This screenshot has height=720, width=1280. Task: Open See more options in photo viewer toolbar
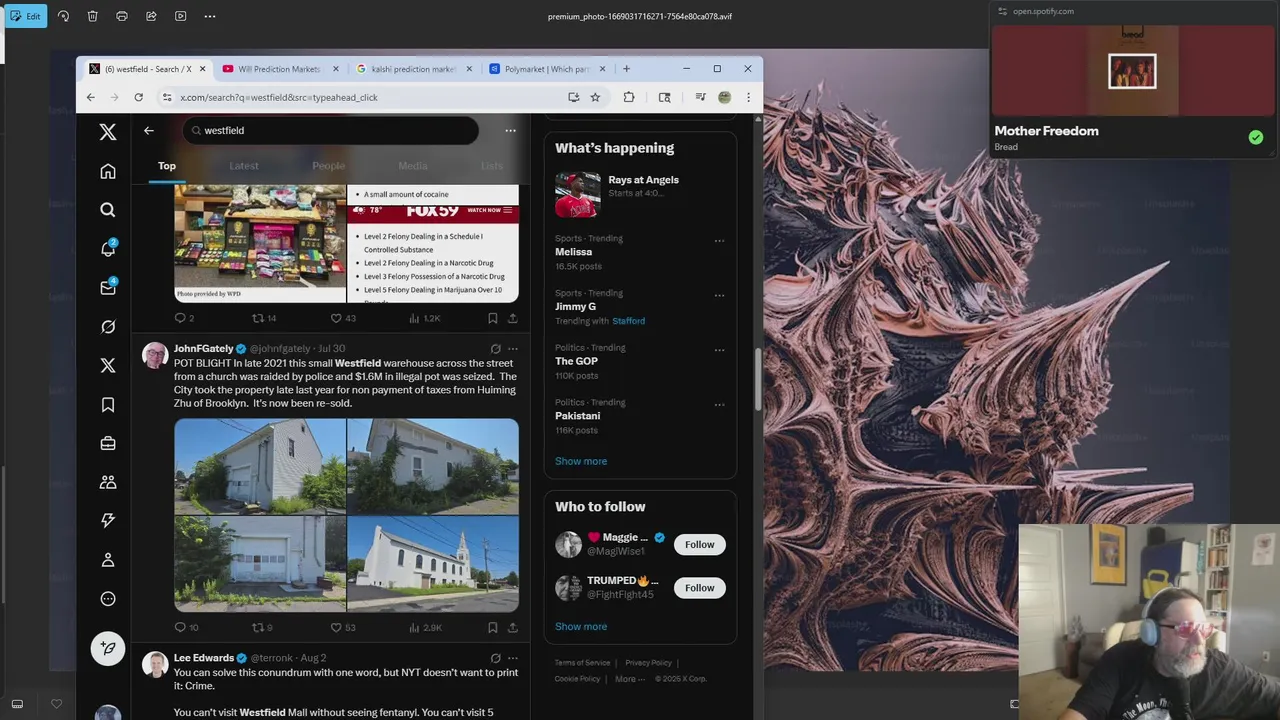coord(209,16)
